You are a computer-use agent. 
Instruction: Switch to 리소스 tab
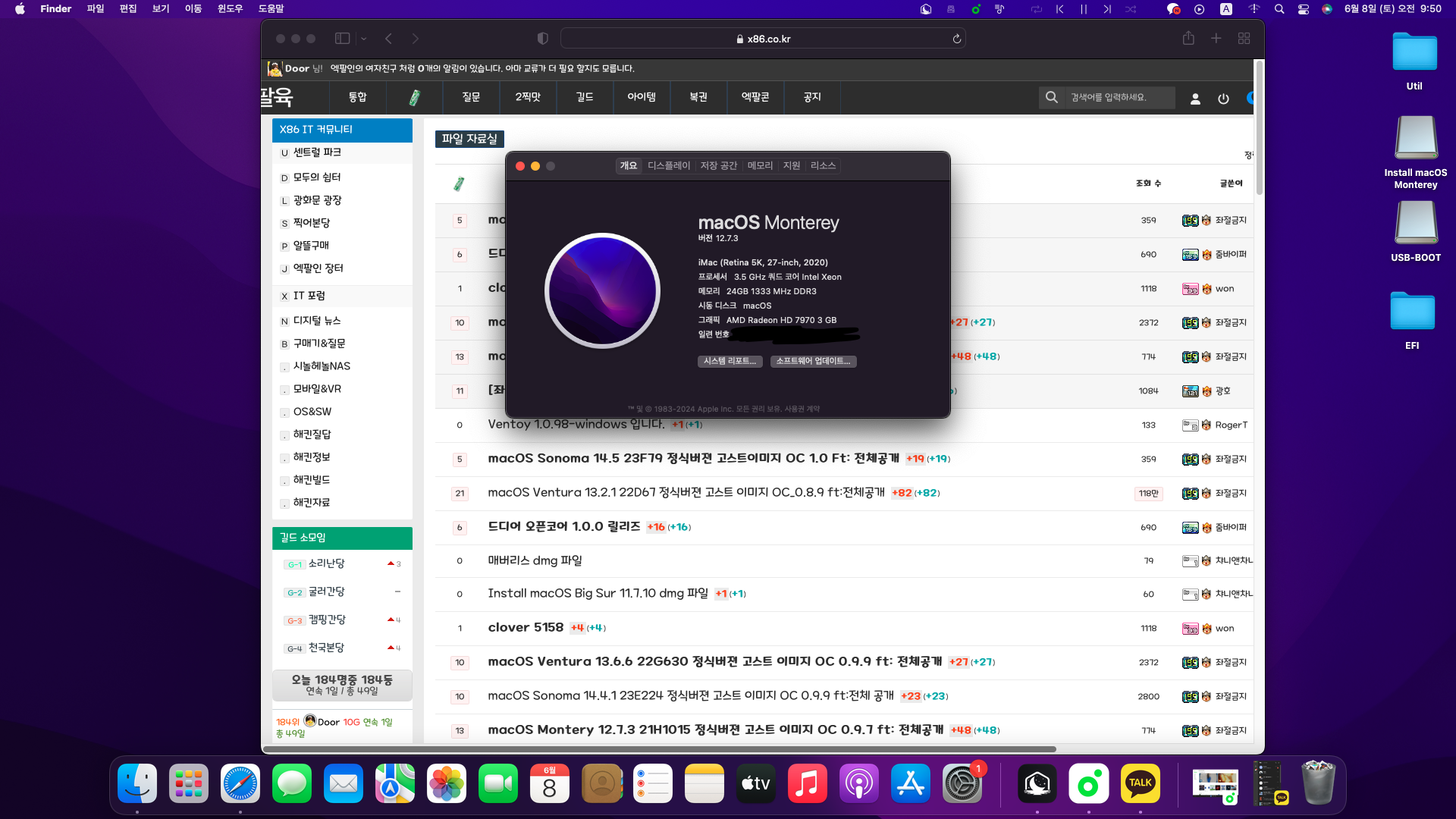click(823, 165)
